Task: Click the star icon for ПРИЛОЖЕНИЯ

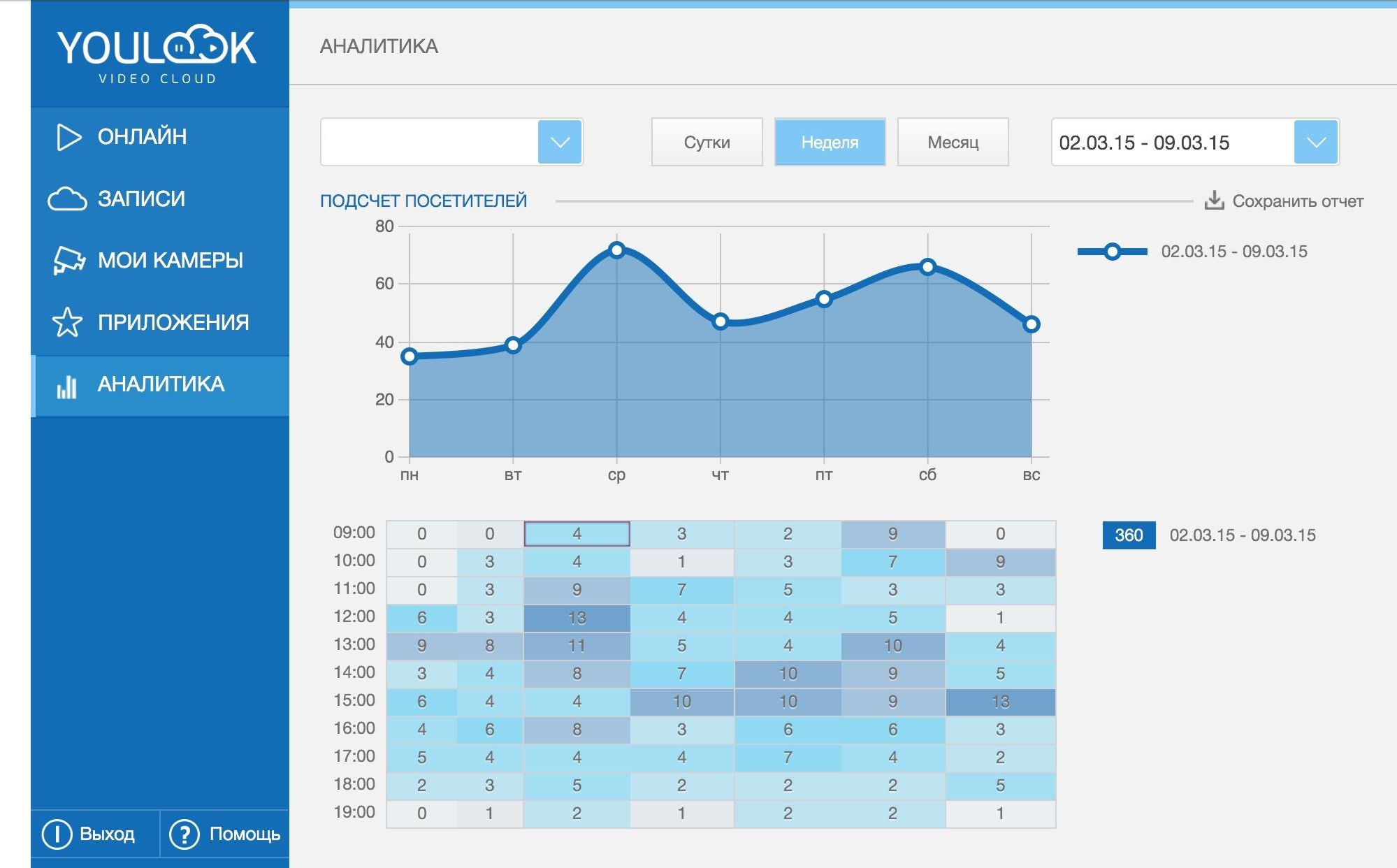Action: click(67, 322)
